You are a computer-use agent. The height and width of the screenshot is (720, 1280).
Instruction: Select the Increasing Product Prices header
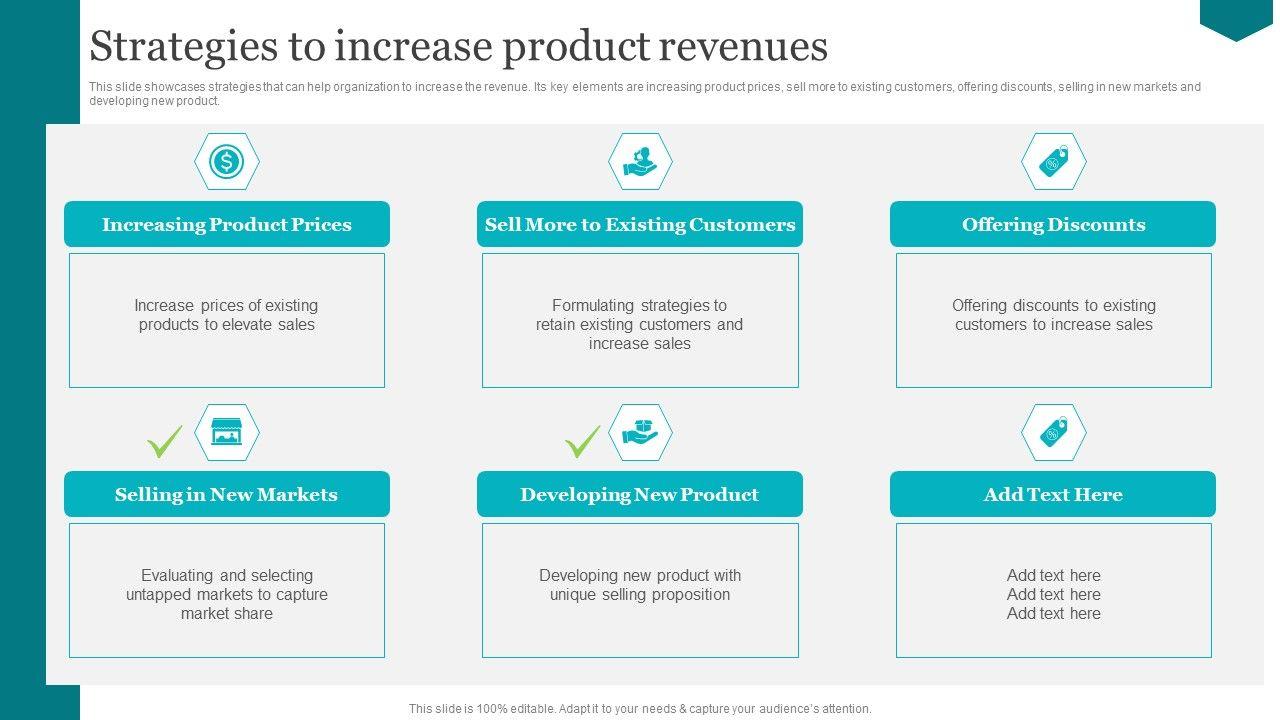pyautogui.click(x=227, y=224)
